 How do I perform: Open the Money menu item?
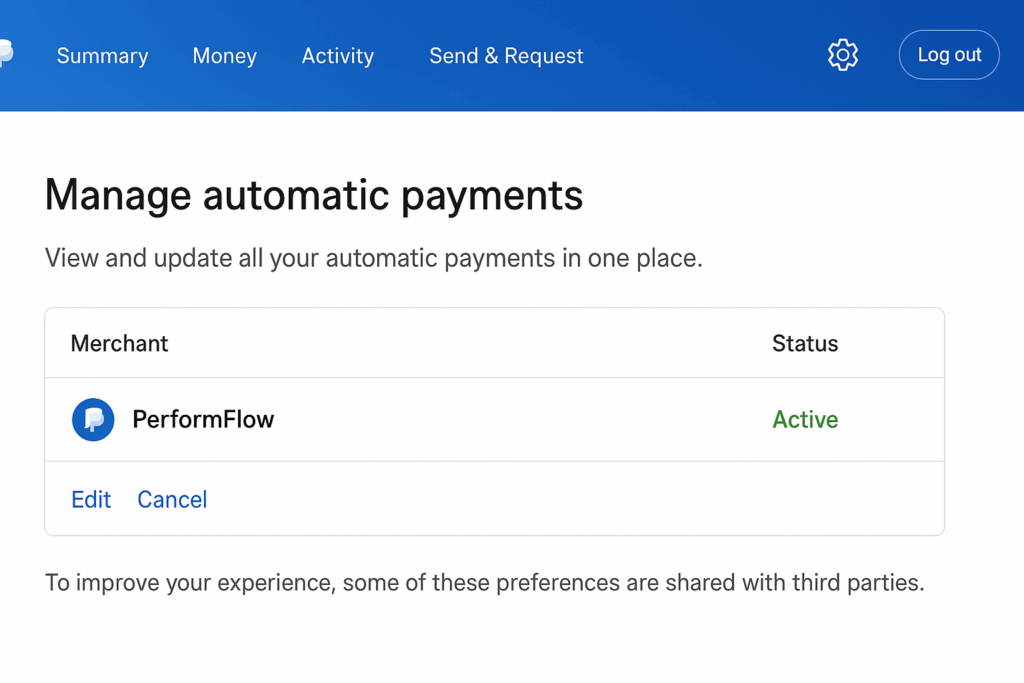coord(224,56)
